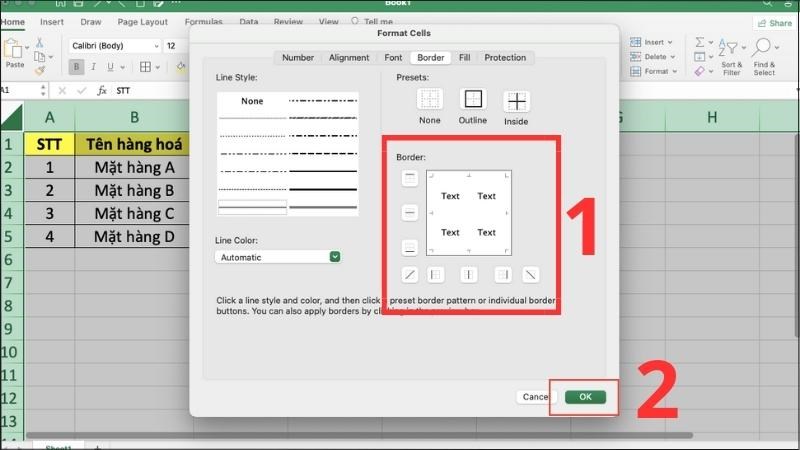This screenshot has width=800, height=450.
Task: Click the cancel entry X in formula bar
Action: (62, 90)
